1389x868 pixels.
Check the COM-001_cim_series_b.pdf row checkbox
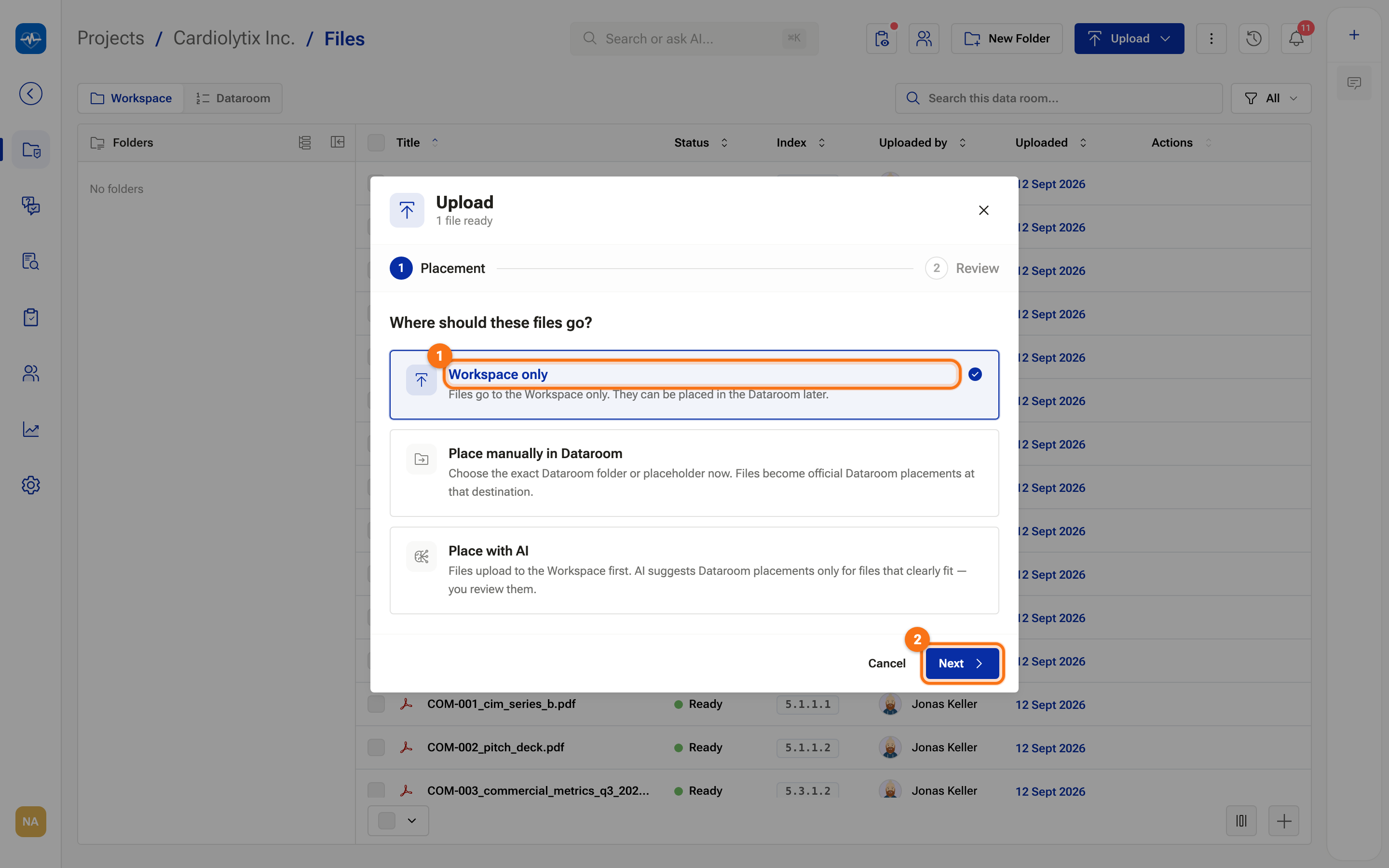tap(376, 704)
